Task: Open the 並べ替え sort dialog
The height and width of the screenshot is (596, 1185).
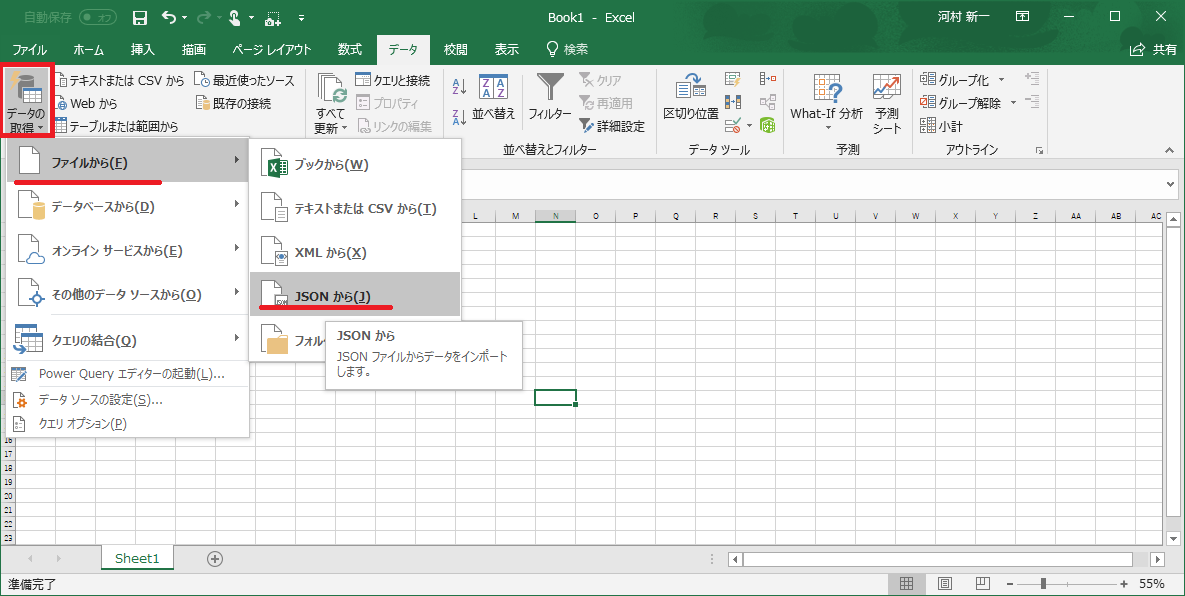Action: (493, 98)
